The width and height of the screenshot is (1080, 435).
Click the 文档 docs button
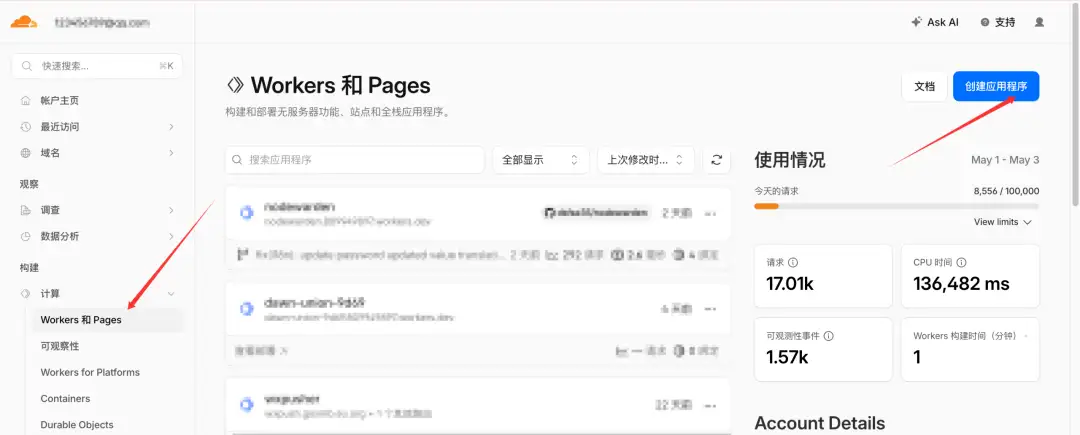point(924,87)
